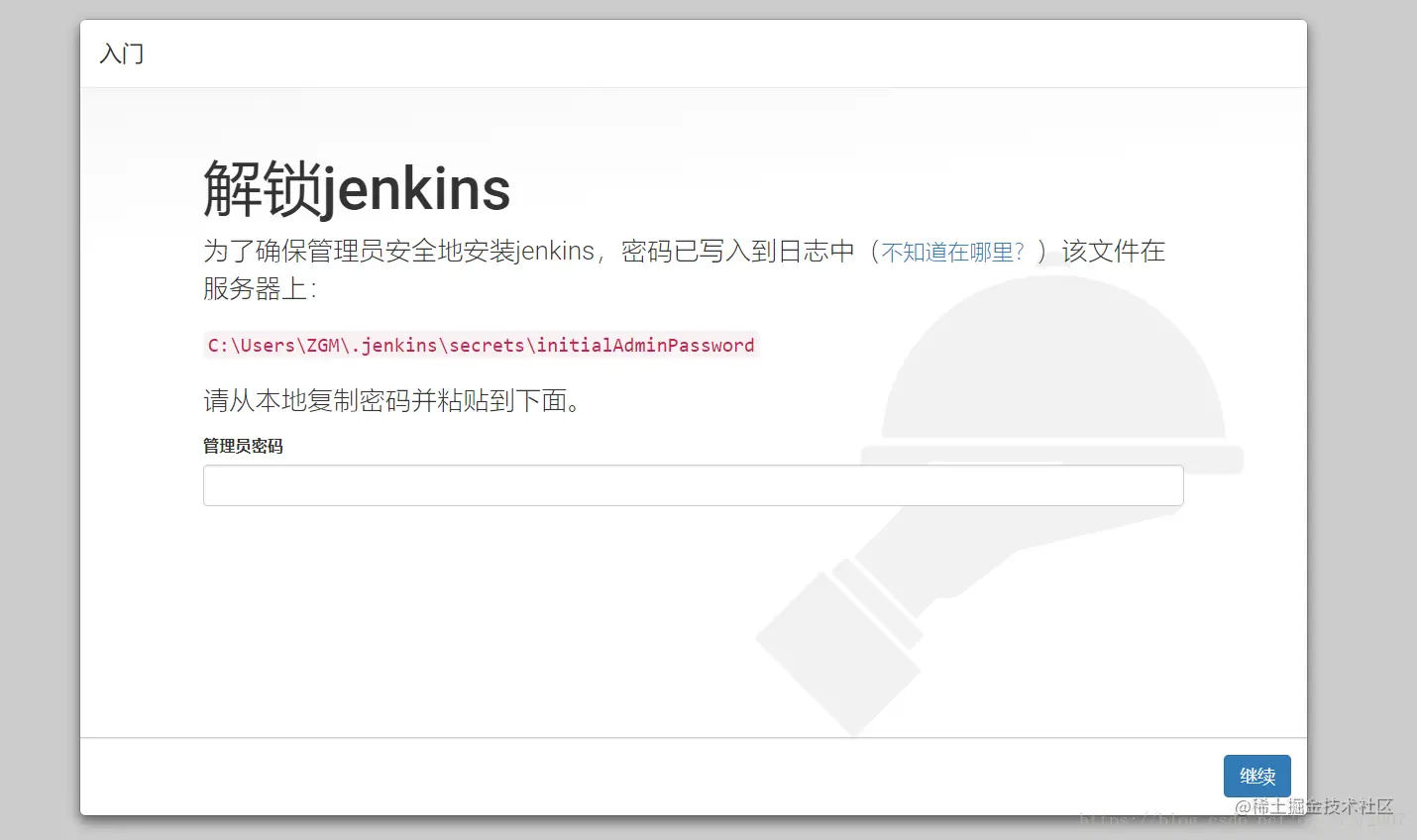This screenshot has height=840, width=1417.
Task: Click the secrets folder segment in path
Action: click(x=487, y=345)
